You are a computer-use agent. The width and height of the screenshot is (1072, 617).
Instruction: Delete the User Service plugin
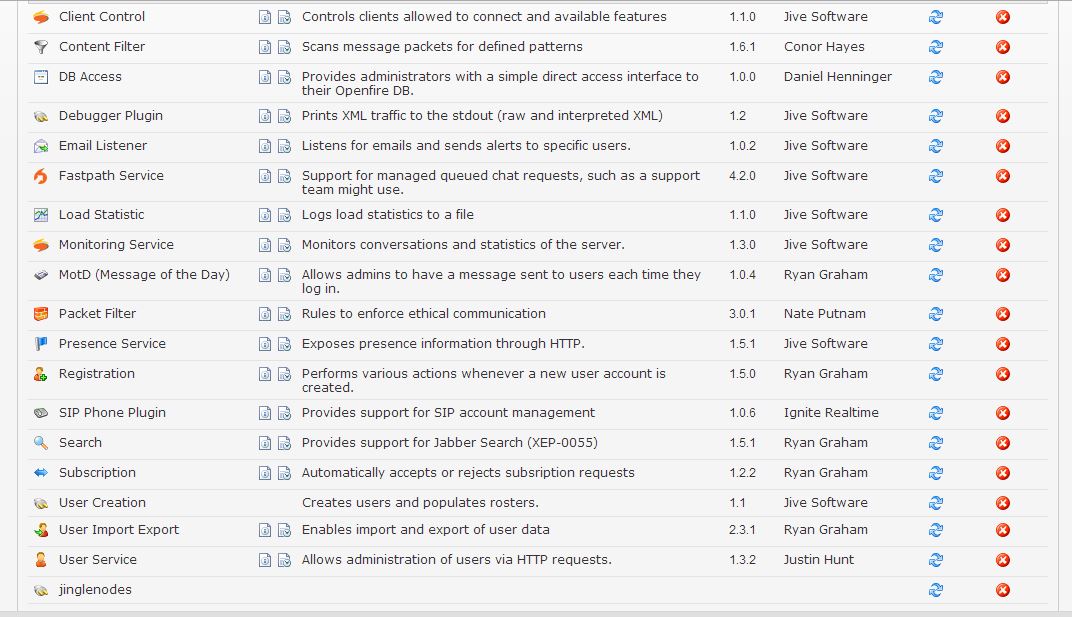point(1003,561)
